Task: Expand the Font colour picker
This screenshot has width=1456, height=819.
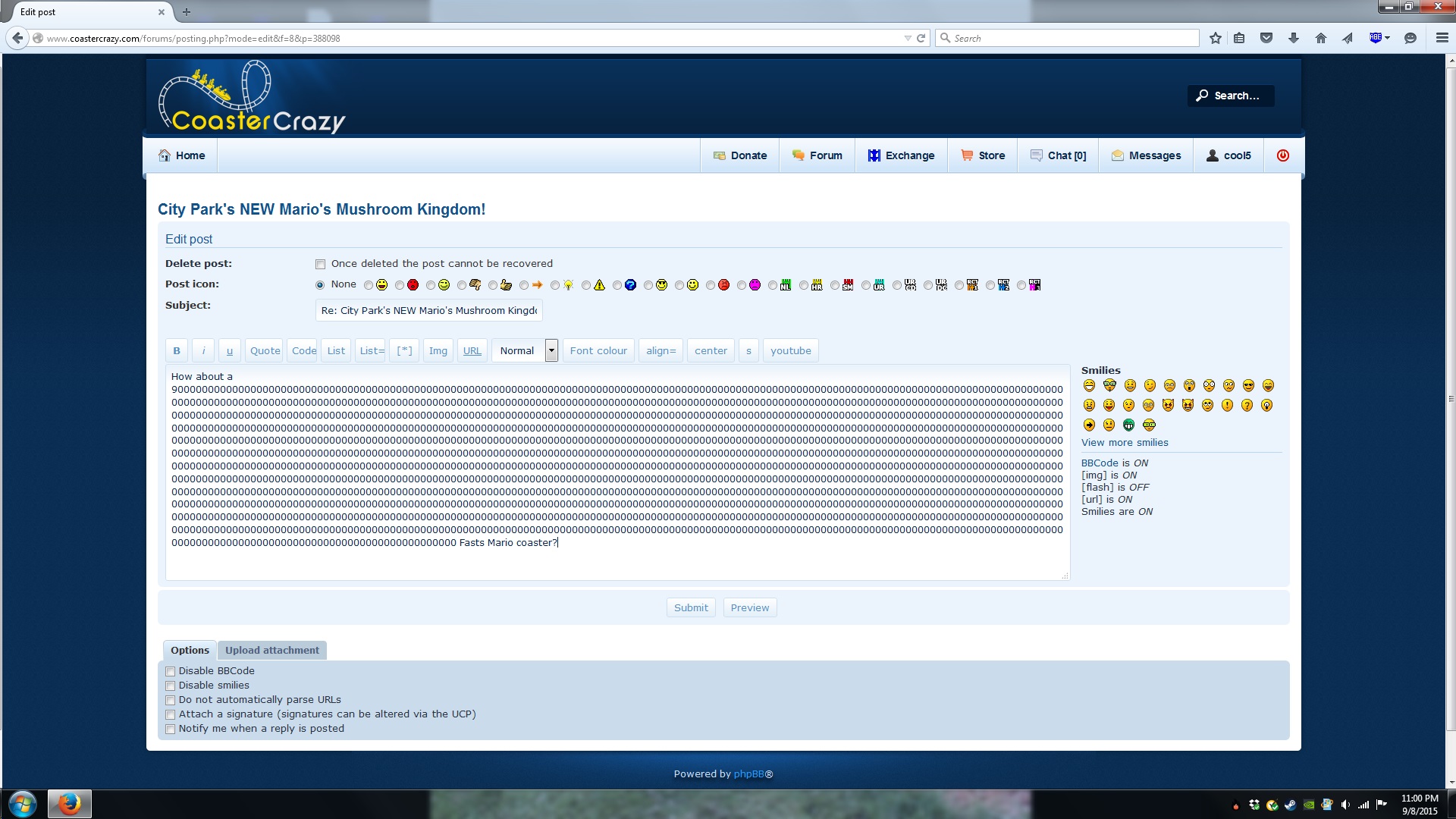Action: click(x=598, y=350)
